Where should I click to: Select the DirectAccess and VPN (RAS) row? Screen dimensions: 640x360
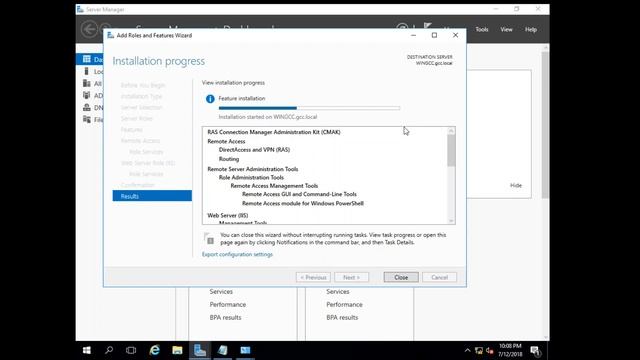(254, 150)
